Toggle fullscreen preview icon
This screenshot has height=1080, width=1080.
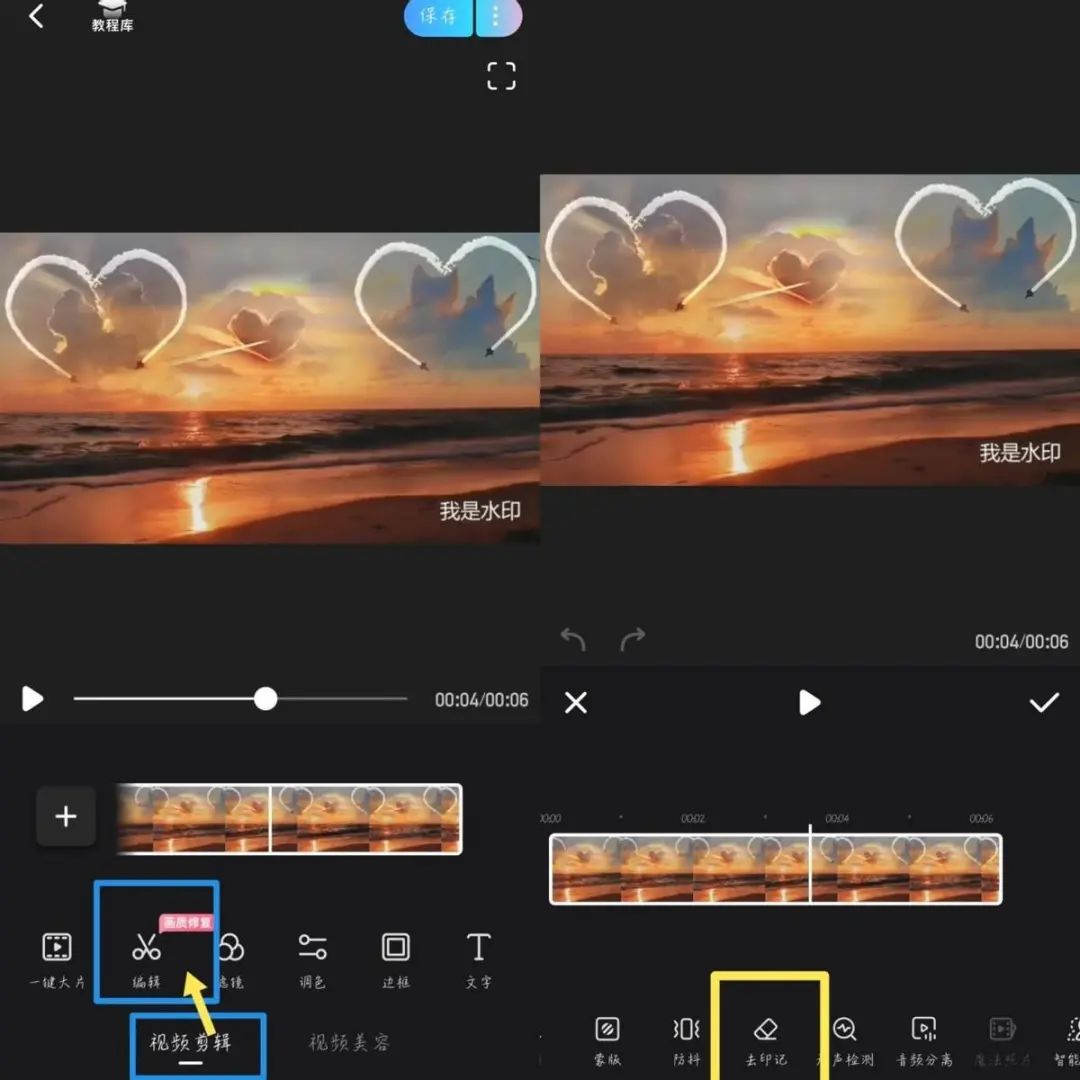501,76
